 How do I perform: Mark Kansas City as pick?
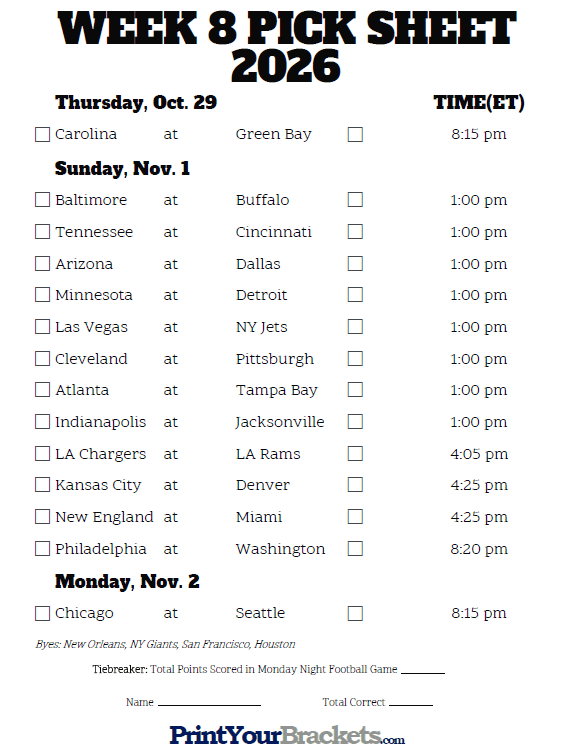[43, 485]
